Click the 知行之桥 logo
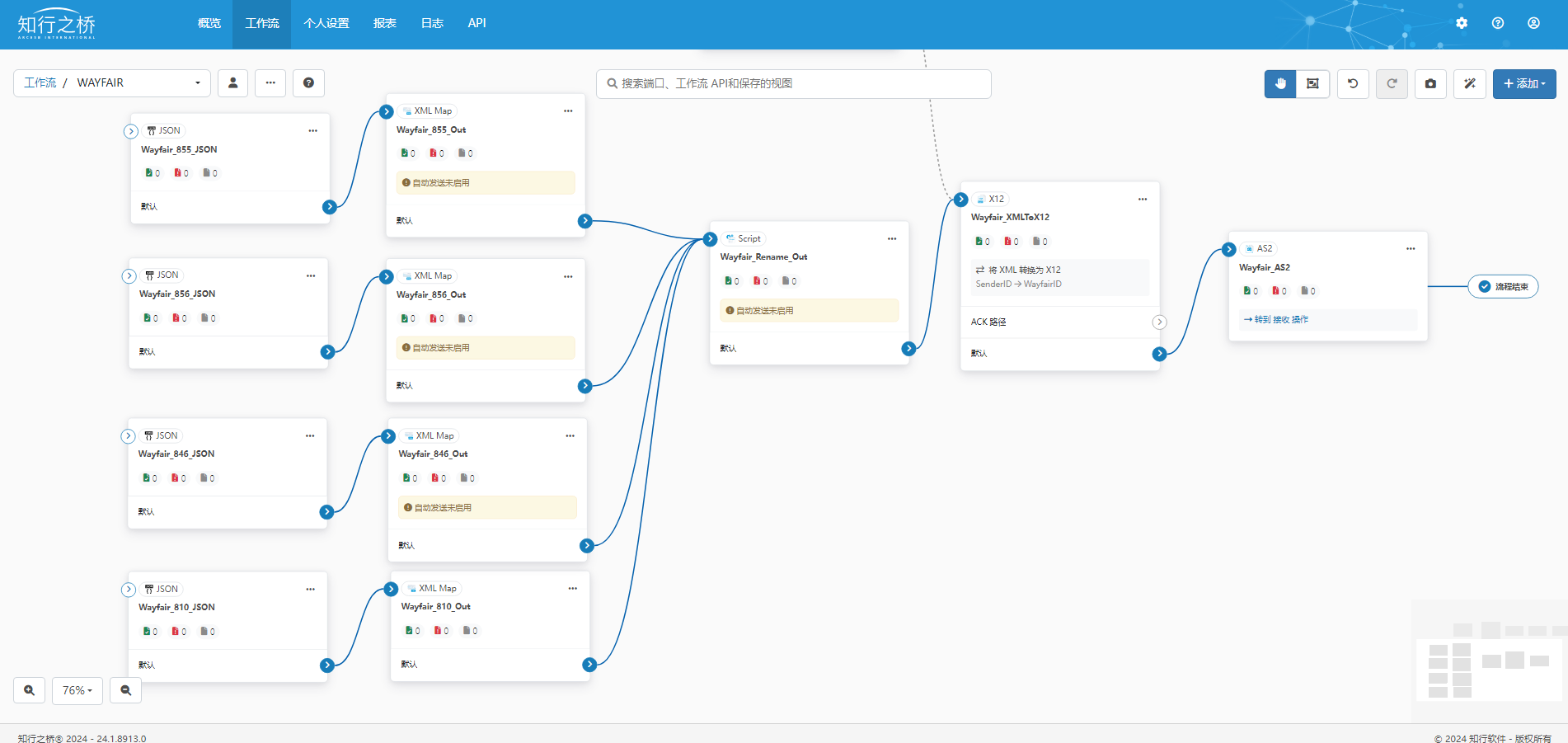The width and height of the screenshot is (1568, 743). 57,25
